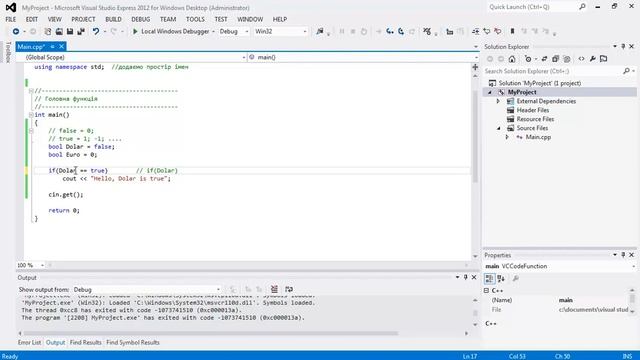Click the Step Over debug icon

pyautogui.click(x=401, y=31)
